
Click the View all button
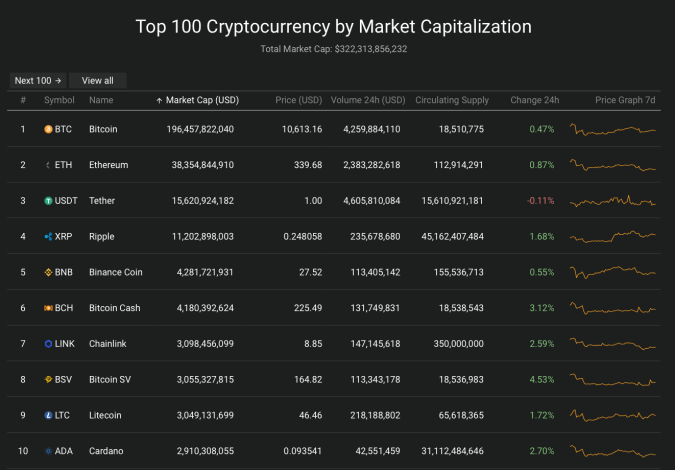coord(98,80)
